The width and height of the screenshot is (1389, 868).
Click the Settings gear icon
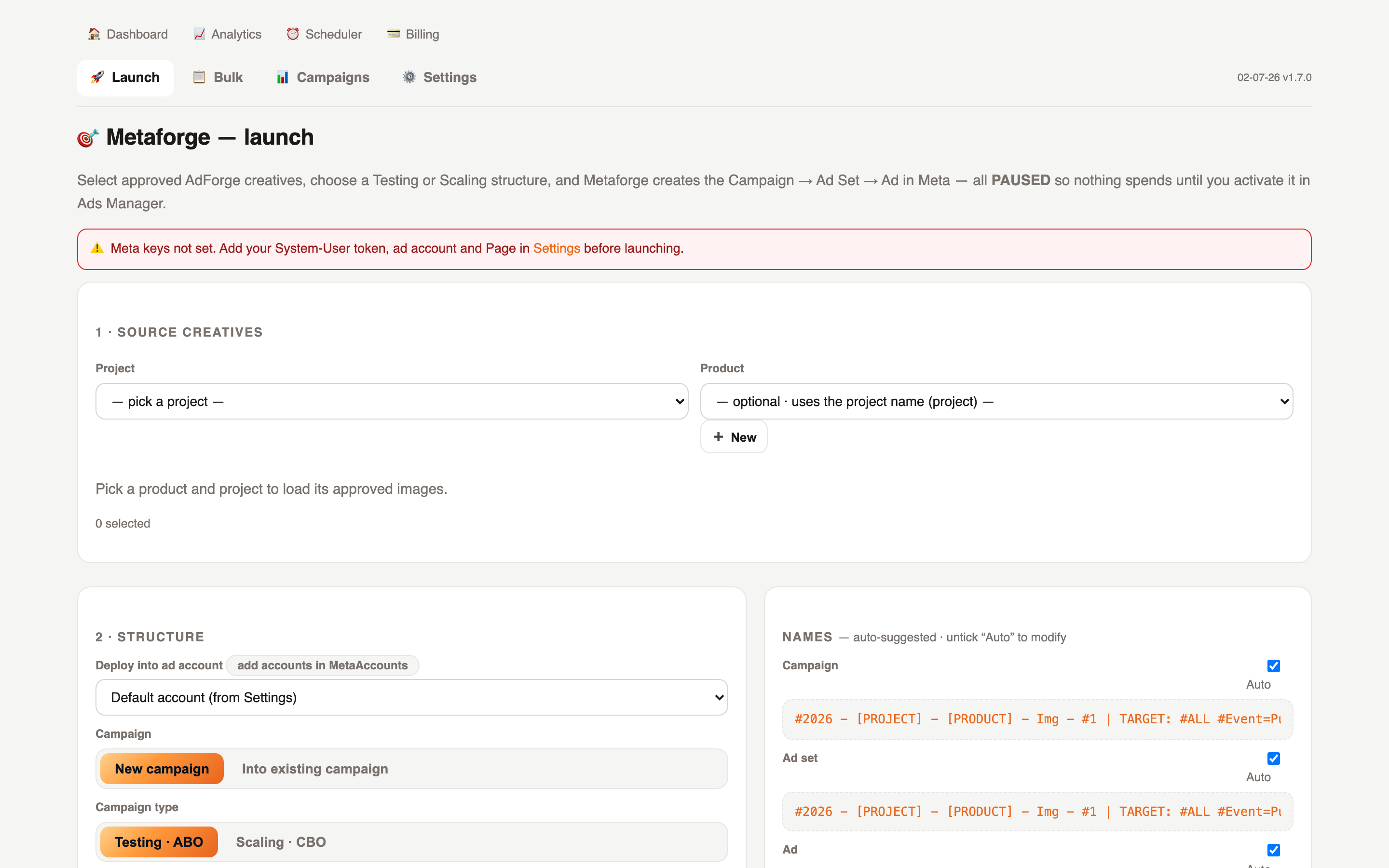[409, 77]
